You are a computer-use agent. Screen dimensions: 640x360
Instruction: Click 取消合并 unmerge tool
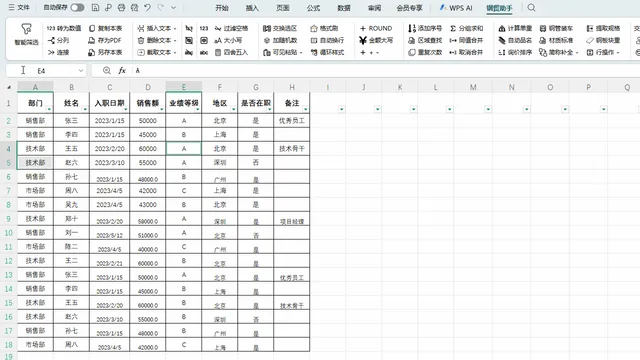pos(466,52)
